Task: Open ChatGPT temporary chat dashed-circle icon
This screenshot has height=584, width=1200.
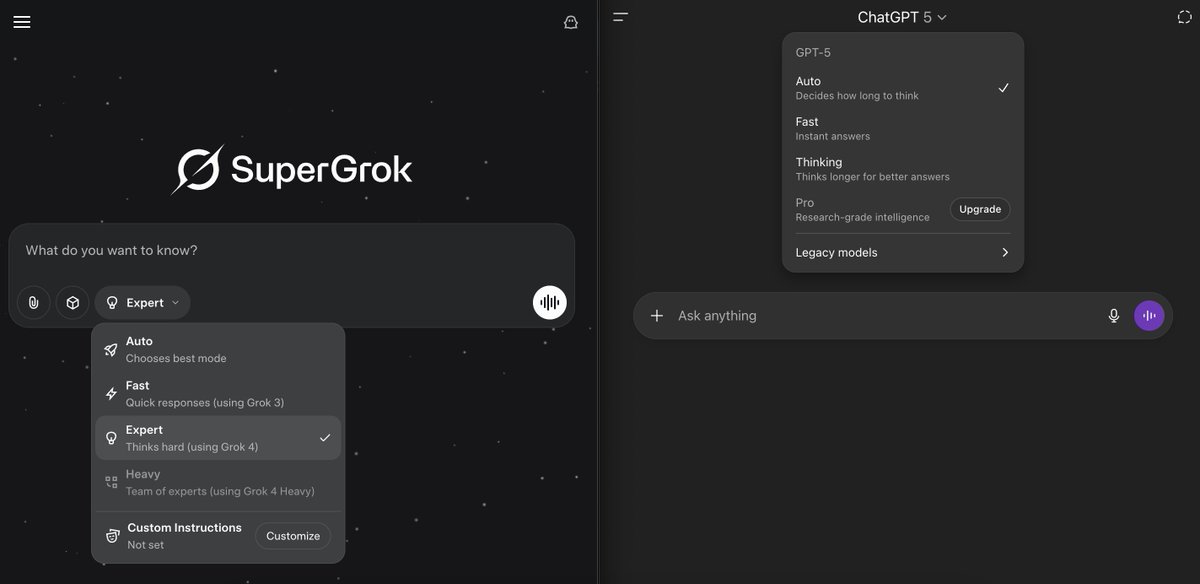Action: click(x=1186, y=17)
